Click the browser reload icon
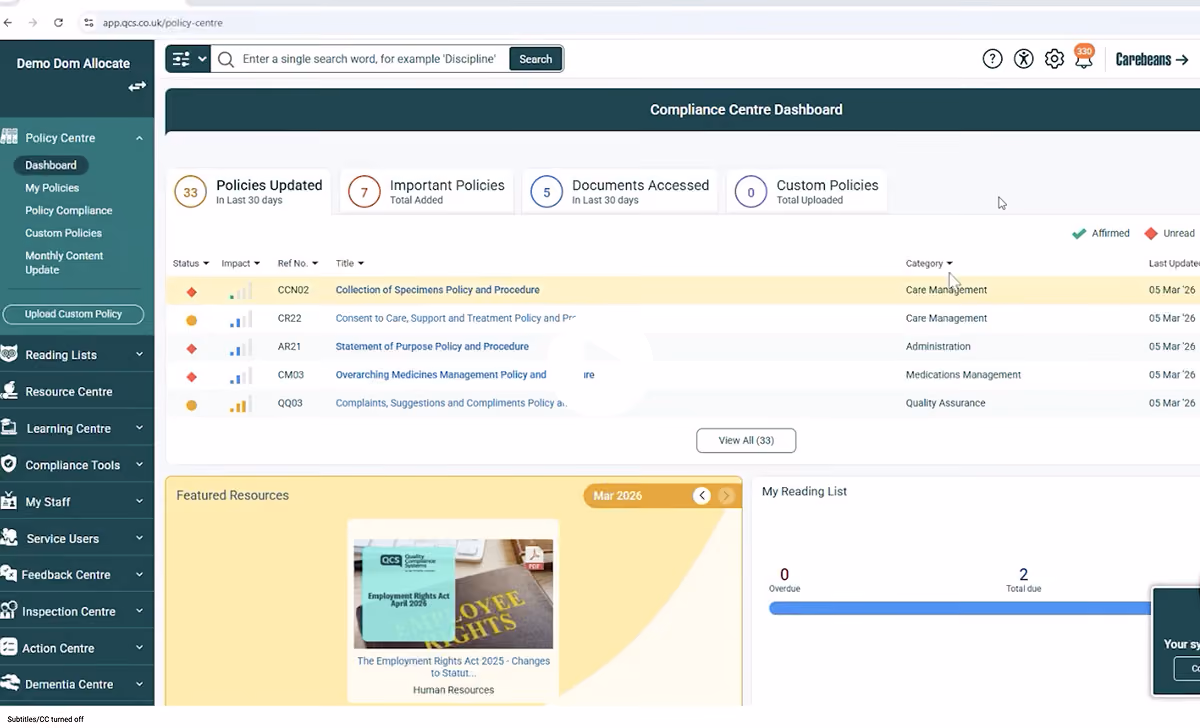 pyautogui.click(x=59, y=22)
